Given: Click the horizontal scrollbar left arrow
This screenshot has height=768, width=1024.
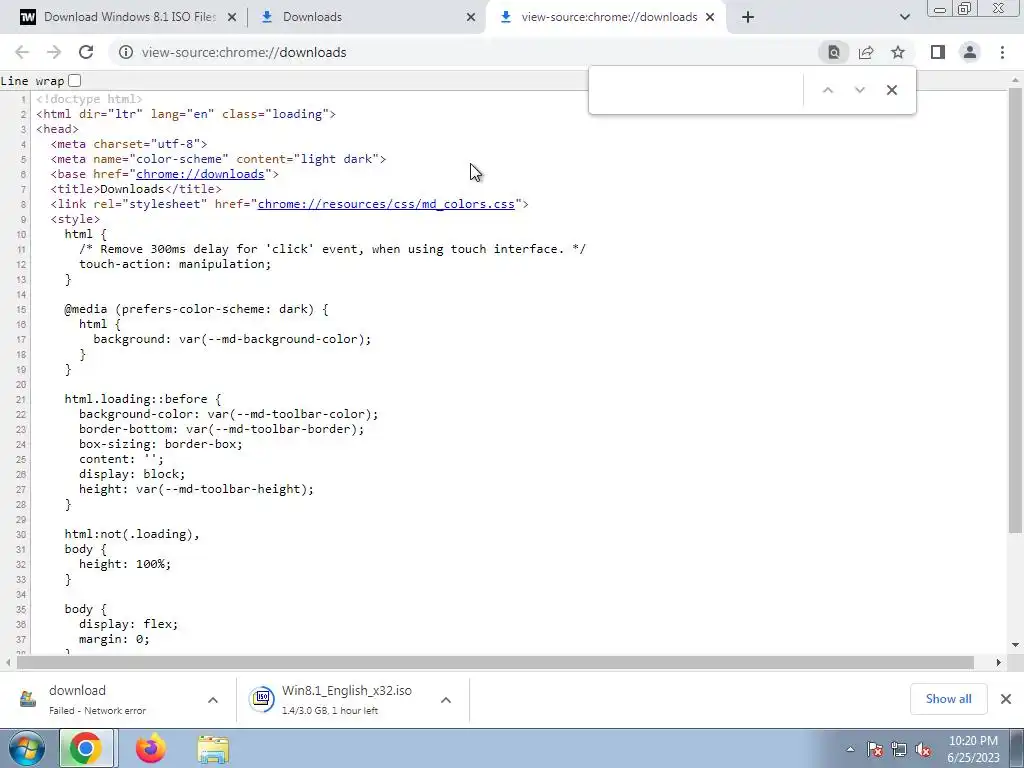Looking at the screenshot, I should pyautogui.click(x=8, y=662).
